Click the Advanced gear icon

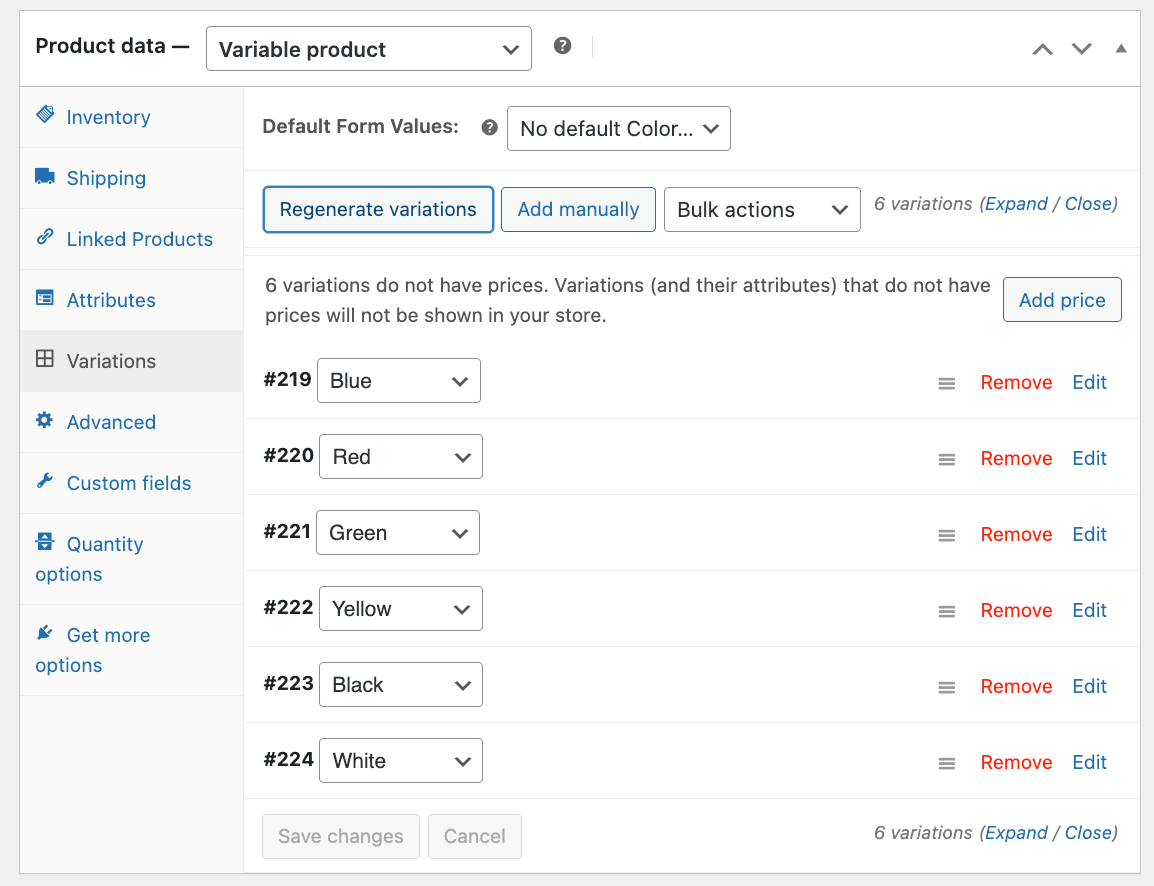tap(45, 419)
